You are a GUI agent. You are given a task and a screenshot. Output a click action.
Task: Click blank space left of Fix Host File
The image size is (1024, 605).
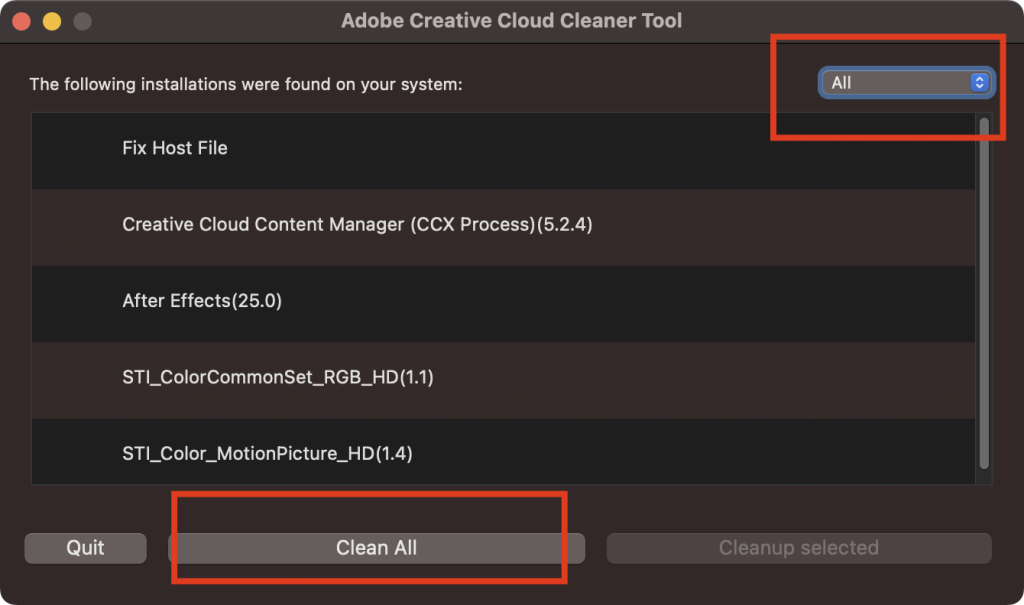point(75,148)
